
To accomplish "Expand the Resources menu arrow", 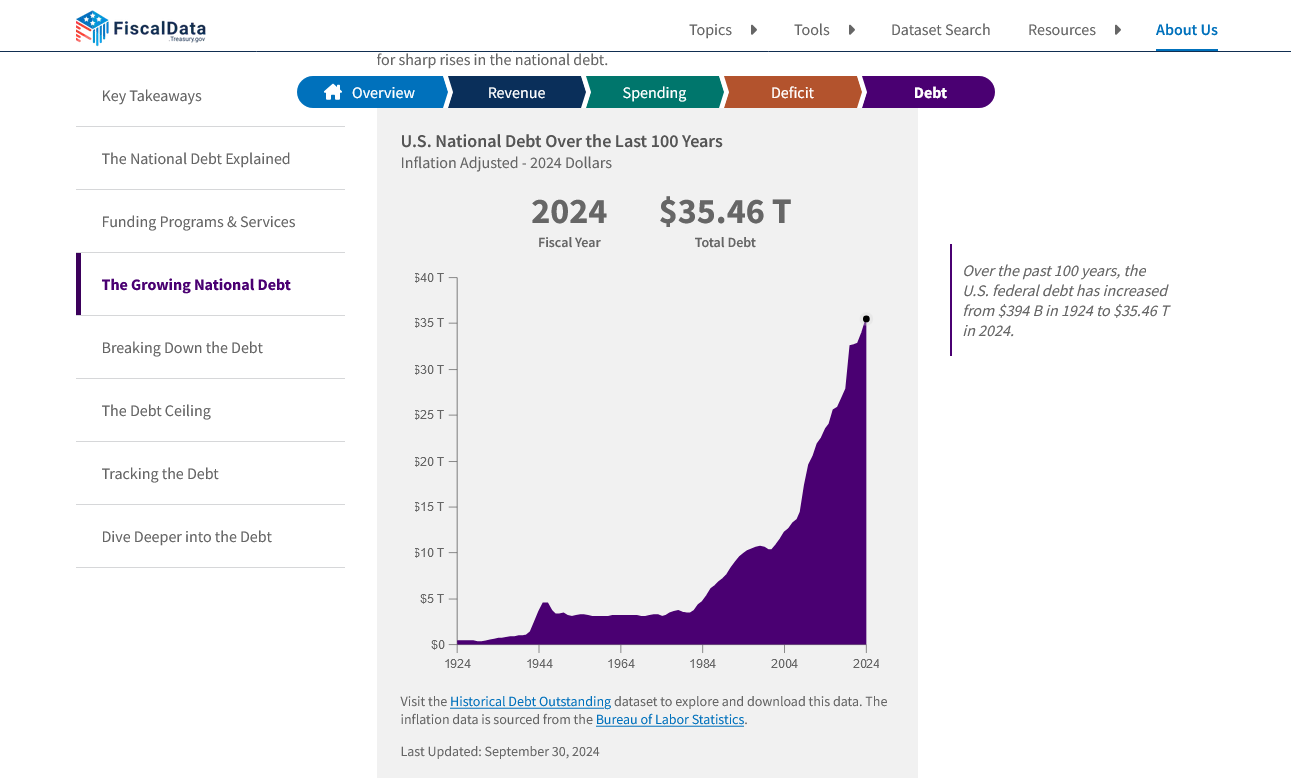I will click(1118, 30).
